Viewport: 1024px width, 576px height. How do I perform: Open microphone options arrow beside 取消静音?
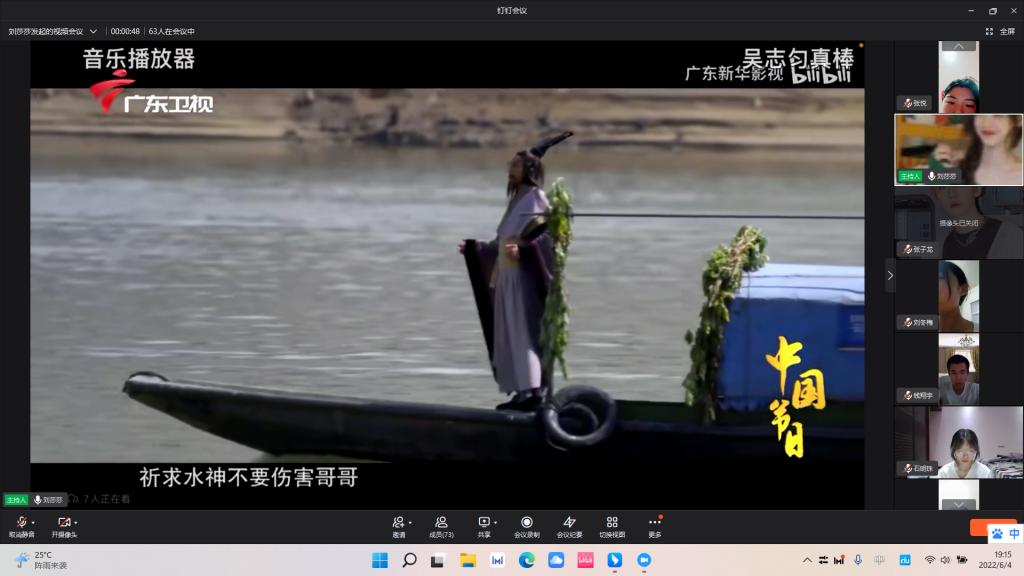33,522
